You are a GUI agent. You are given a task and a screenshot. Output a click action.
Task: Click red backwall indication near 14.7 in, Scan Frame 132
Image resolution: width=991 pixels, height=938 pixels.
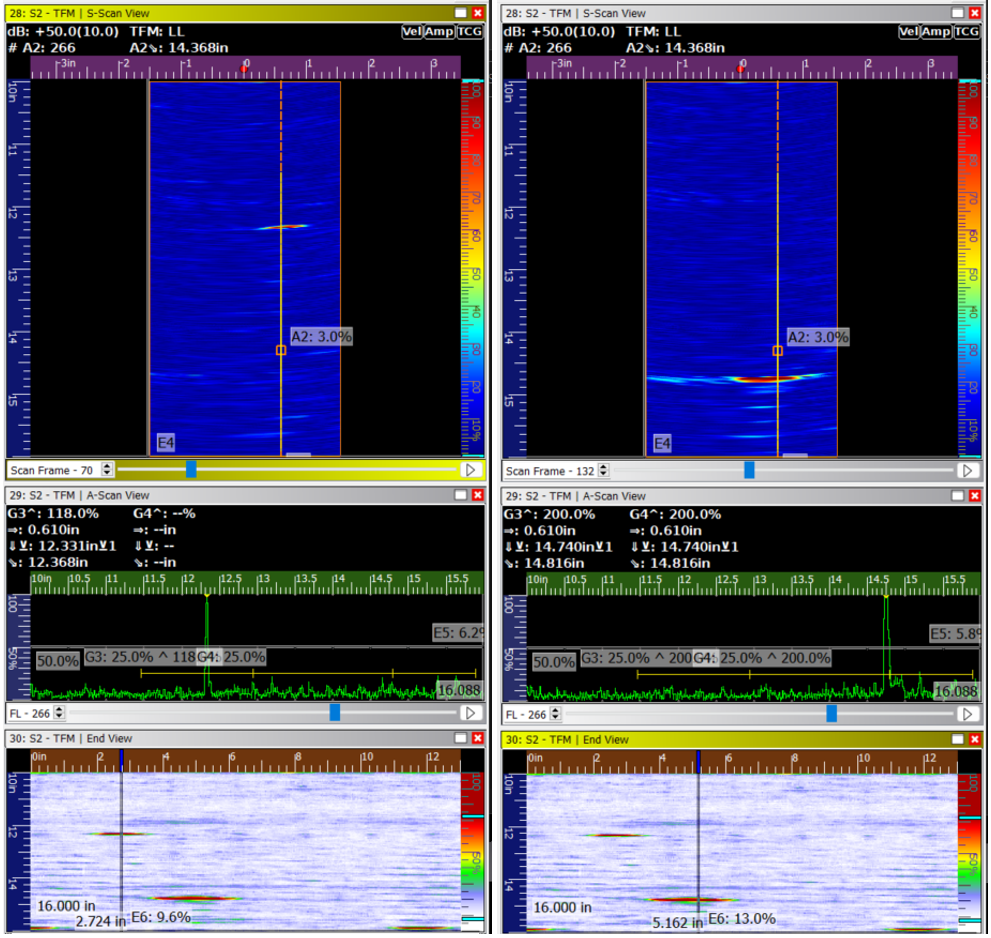click(765, 379)
